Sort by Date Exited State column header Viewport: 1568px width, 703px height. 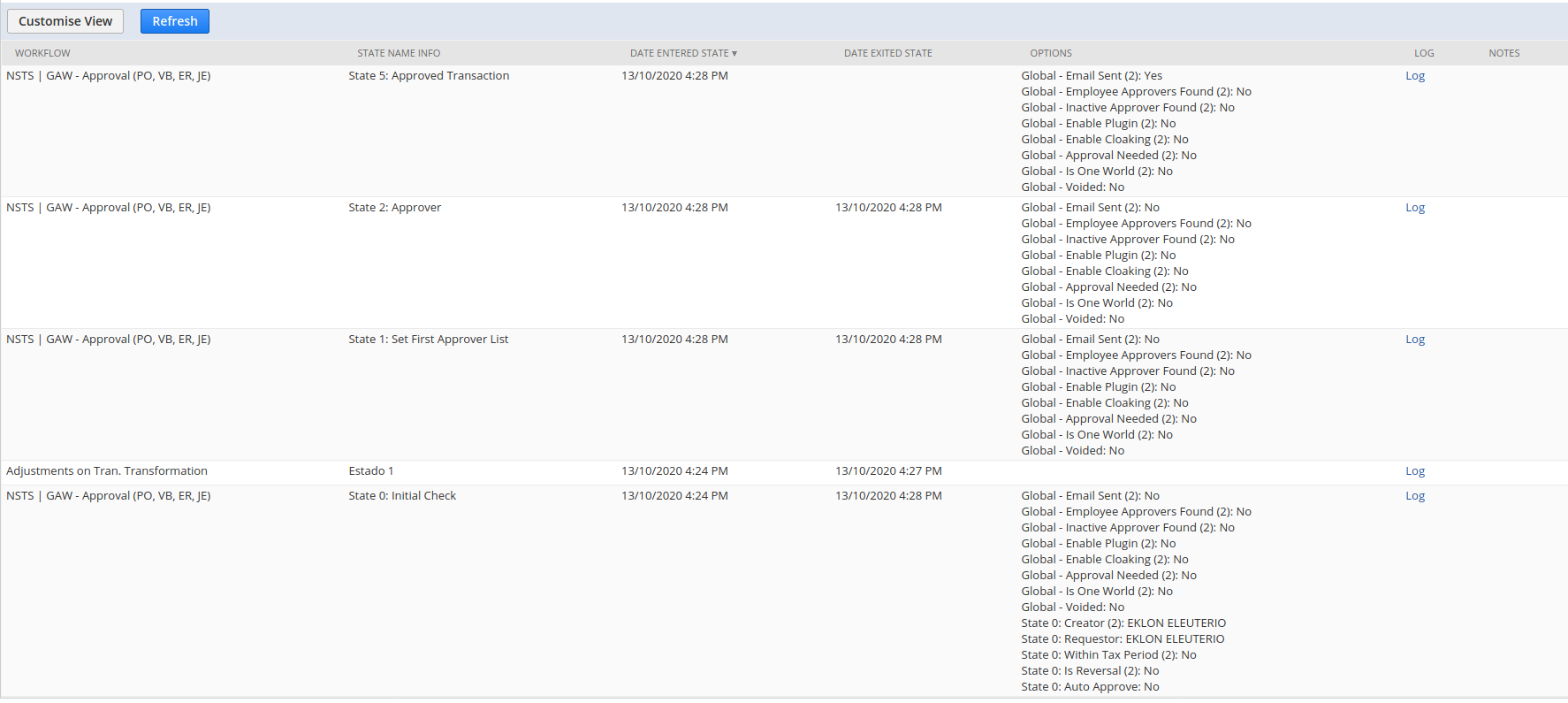pos(887,53)
